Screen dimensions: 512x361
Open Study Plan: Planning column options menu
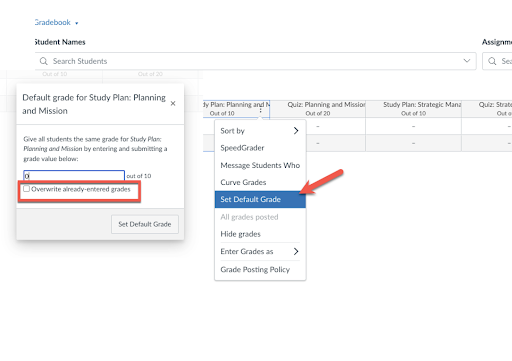[x=260, y=110]
